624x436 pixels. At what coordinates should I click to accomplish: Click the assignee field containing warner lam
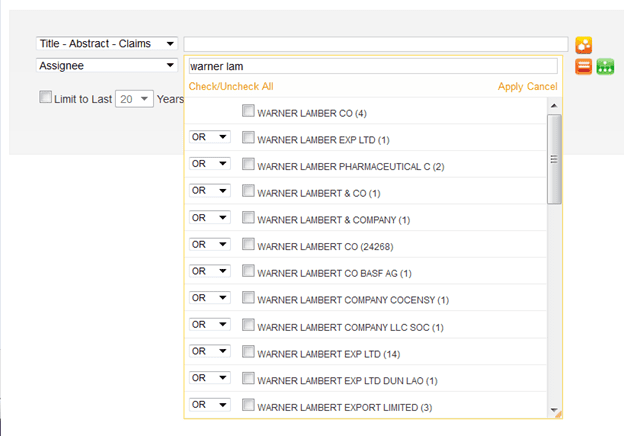point(373,66)
